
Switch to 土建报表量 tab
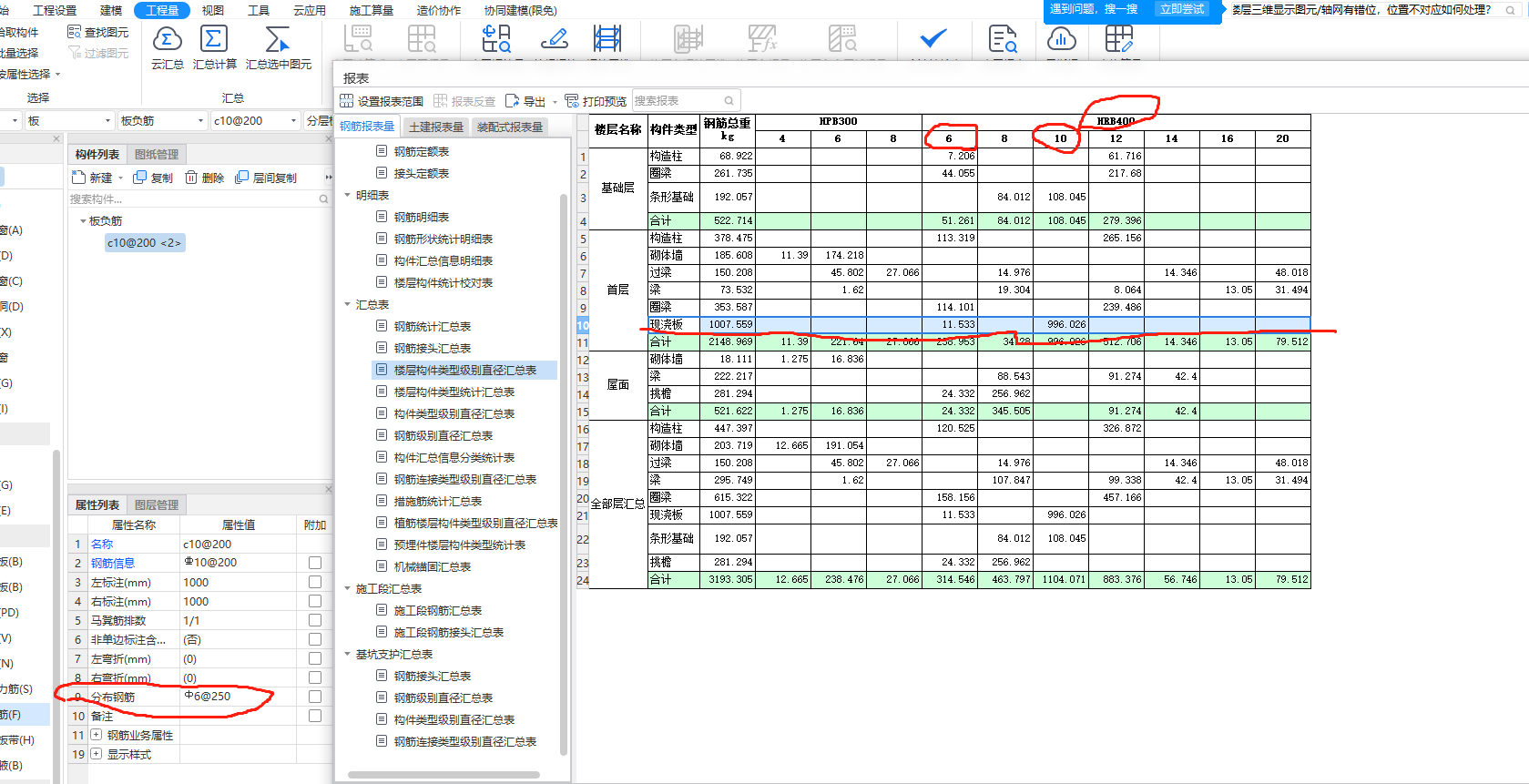click(436, 127)
